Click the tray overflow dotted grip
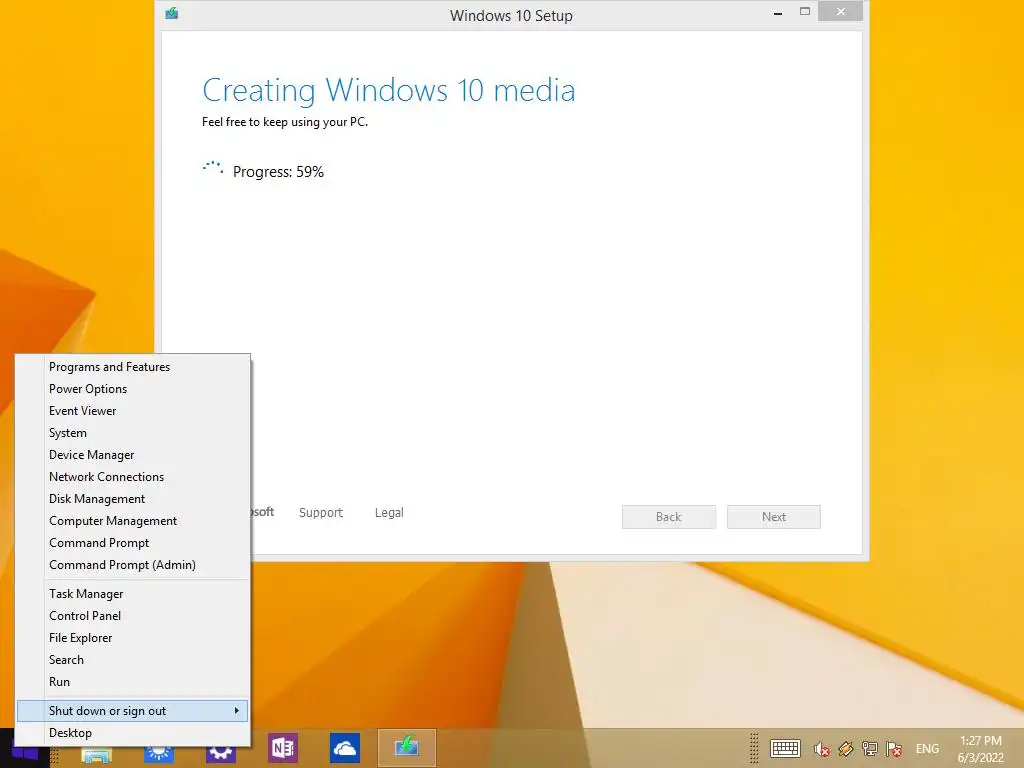 click(x=754, y=748)
